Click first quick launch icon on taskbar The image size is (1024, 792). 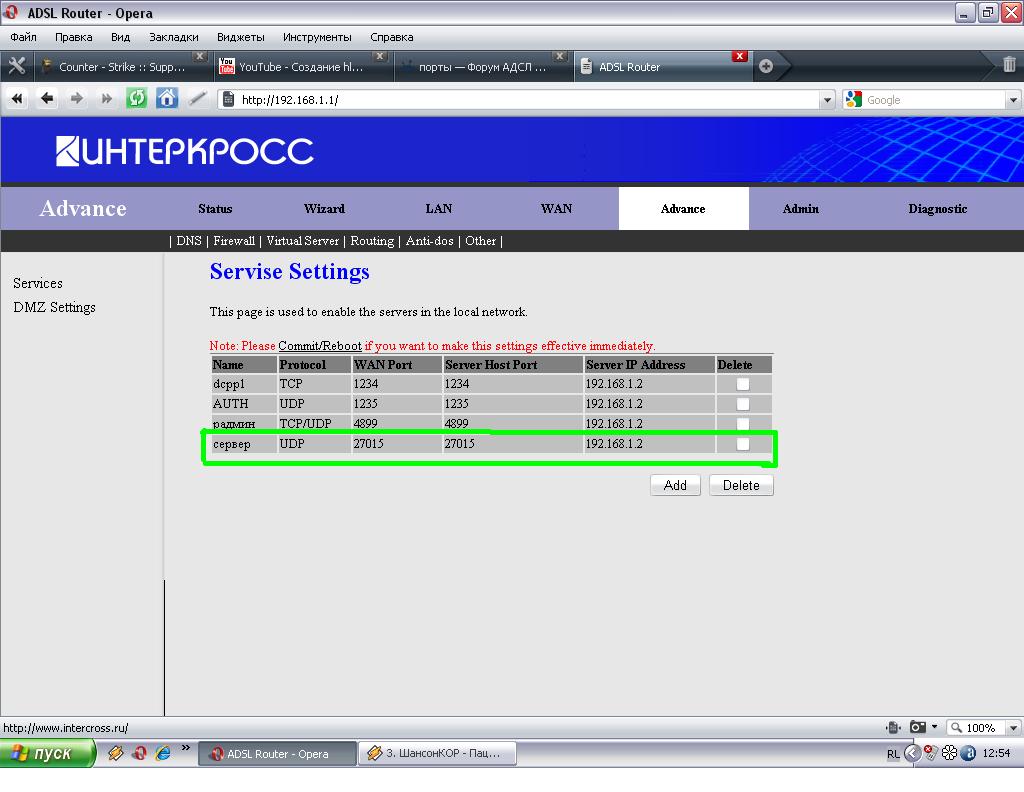pyautogui.click(x=116, y=753)
